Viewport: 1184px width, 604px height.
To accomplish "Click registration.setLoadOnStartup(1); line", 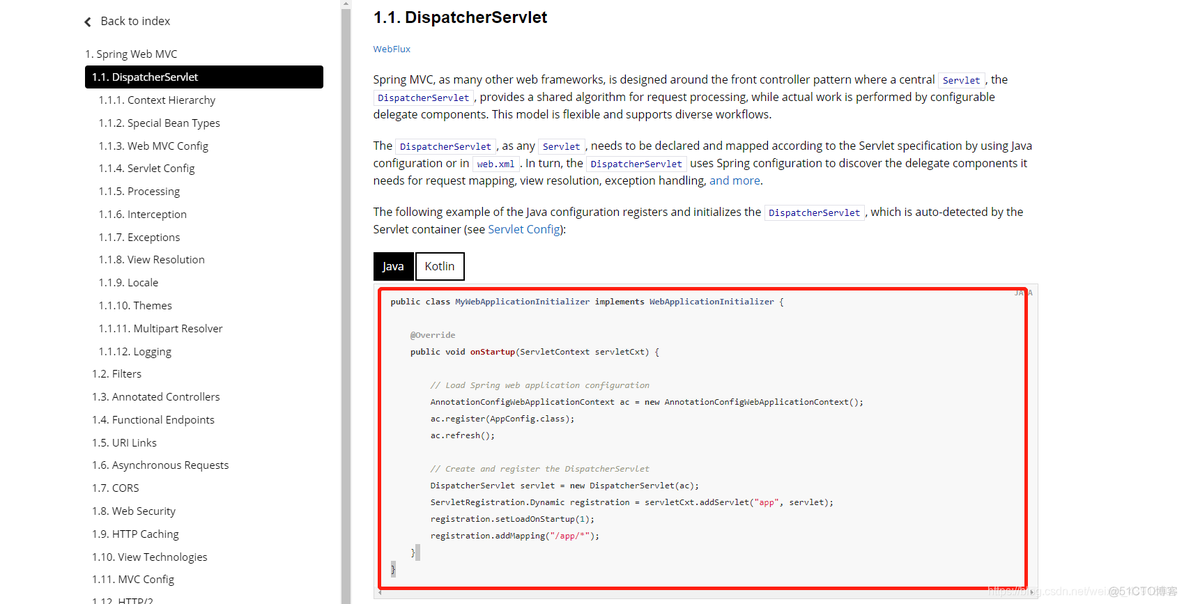I will [512, 519].
